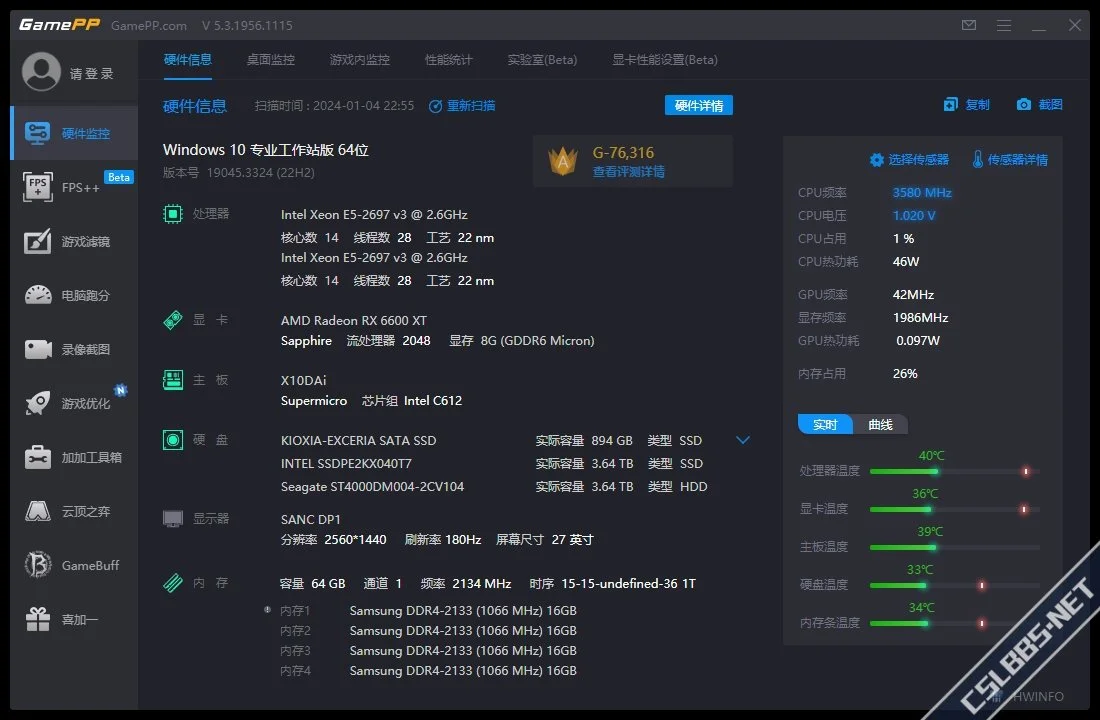
Task: Click the 内存4 memory slot row
Action: coord(428,671)
